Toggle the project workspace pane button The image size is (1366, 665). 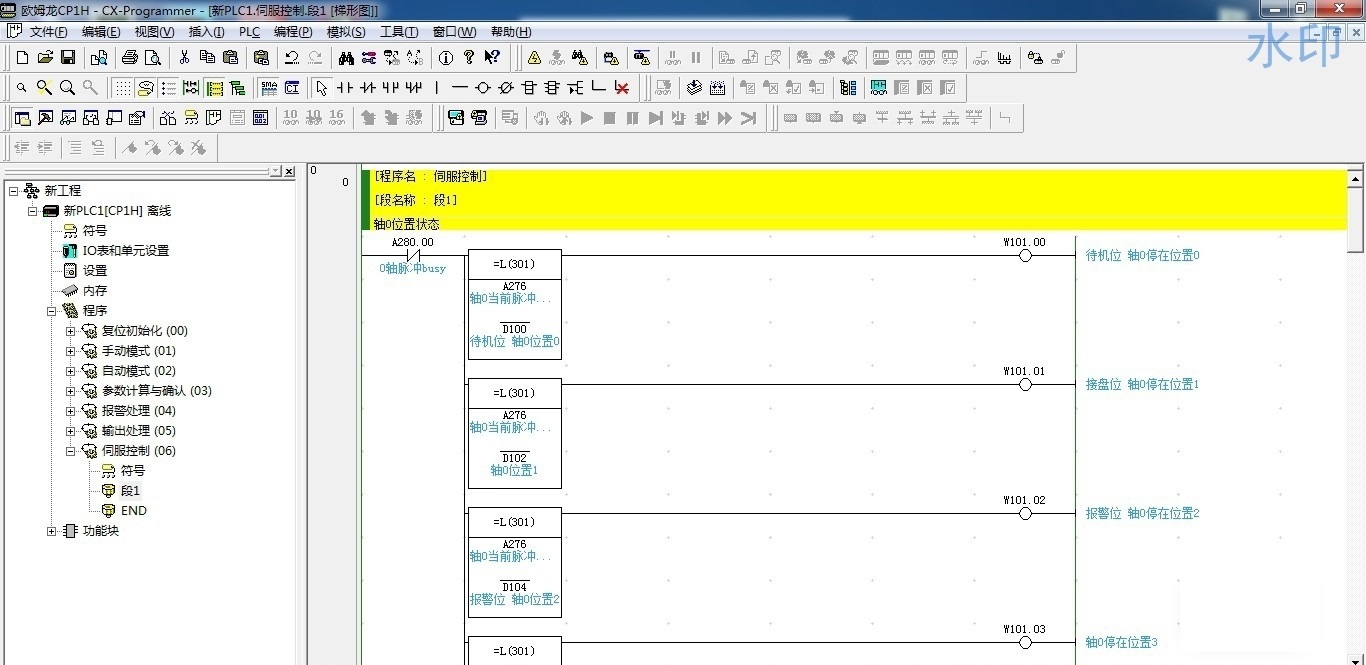[x=22, y=118]
